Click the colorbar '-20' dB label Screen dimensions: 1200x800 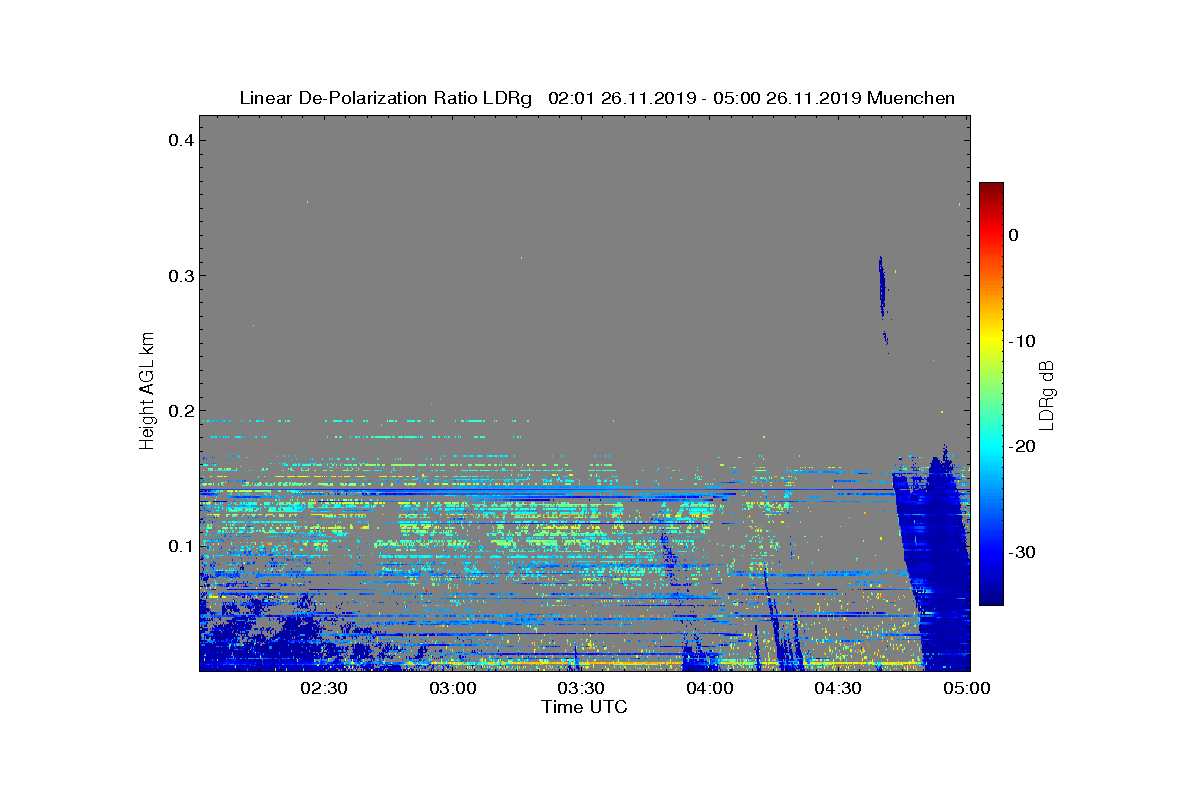1022,447
